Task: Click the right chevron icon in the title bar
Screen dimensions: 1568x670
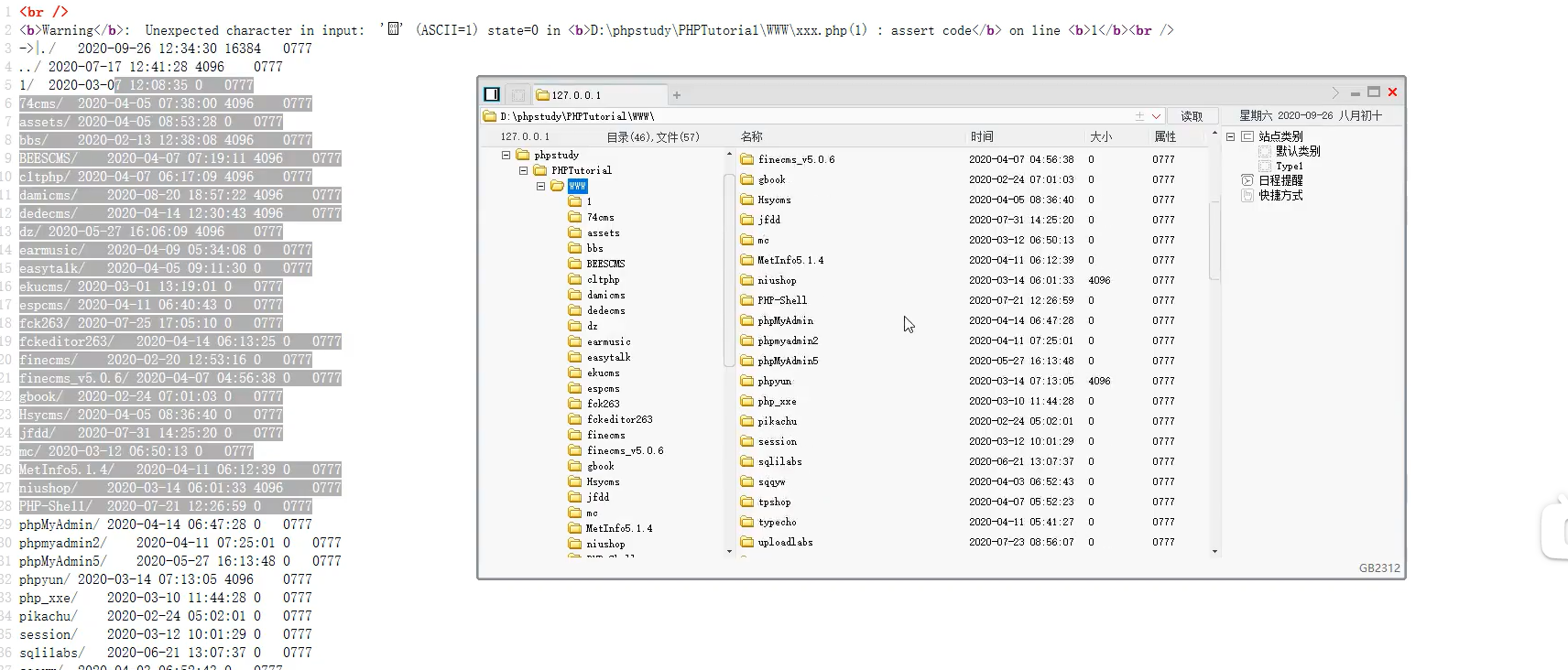Action: [x=1335, y=92]
